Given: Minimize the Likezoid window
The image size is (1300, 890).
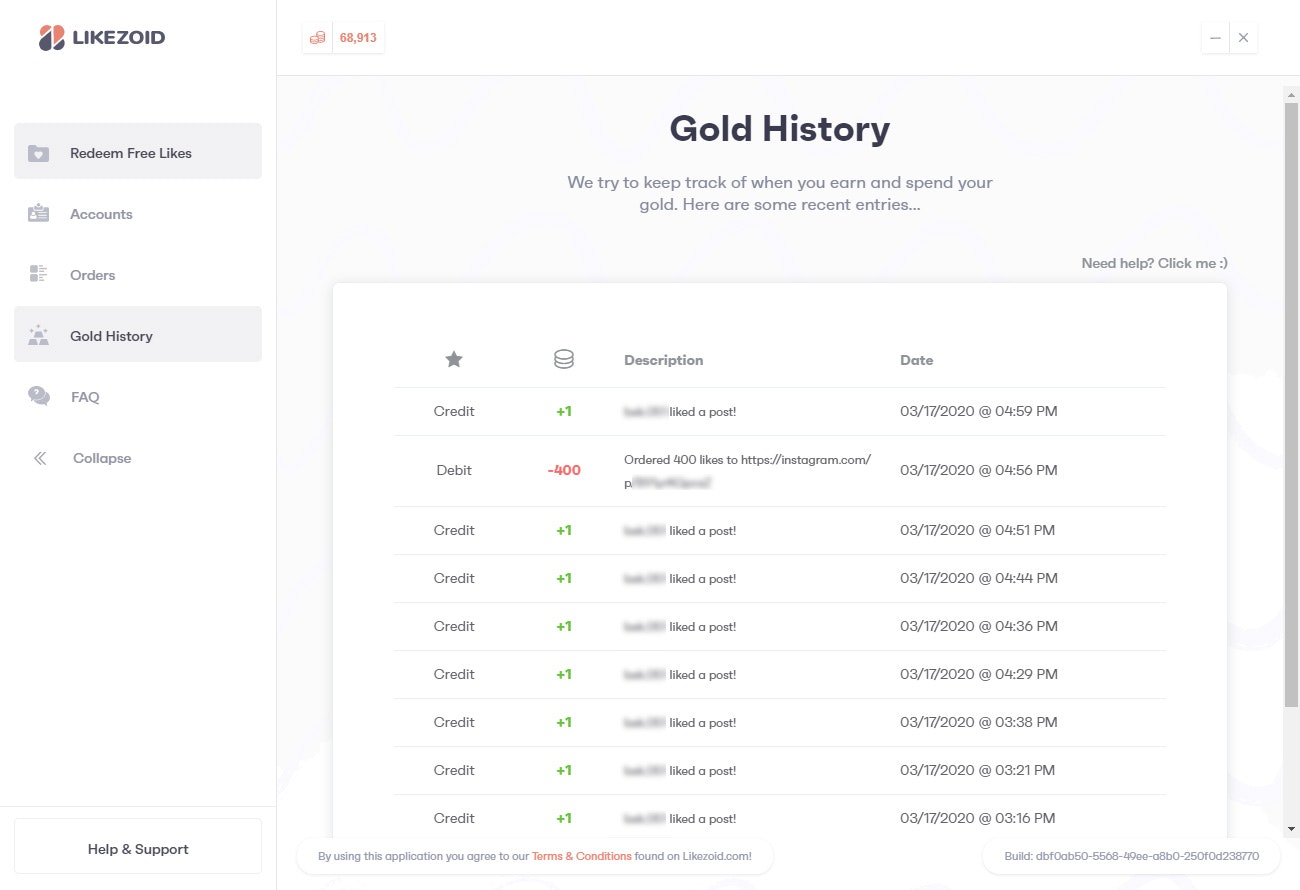Looking at the screenshot, I should click(1215, 38).
